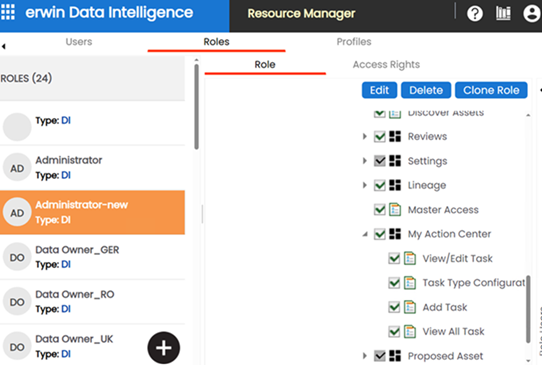
Task: Open the Access Rights tab
Action: (386, 65)
